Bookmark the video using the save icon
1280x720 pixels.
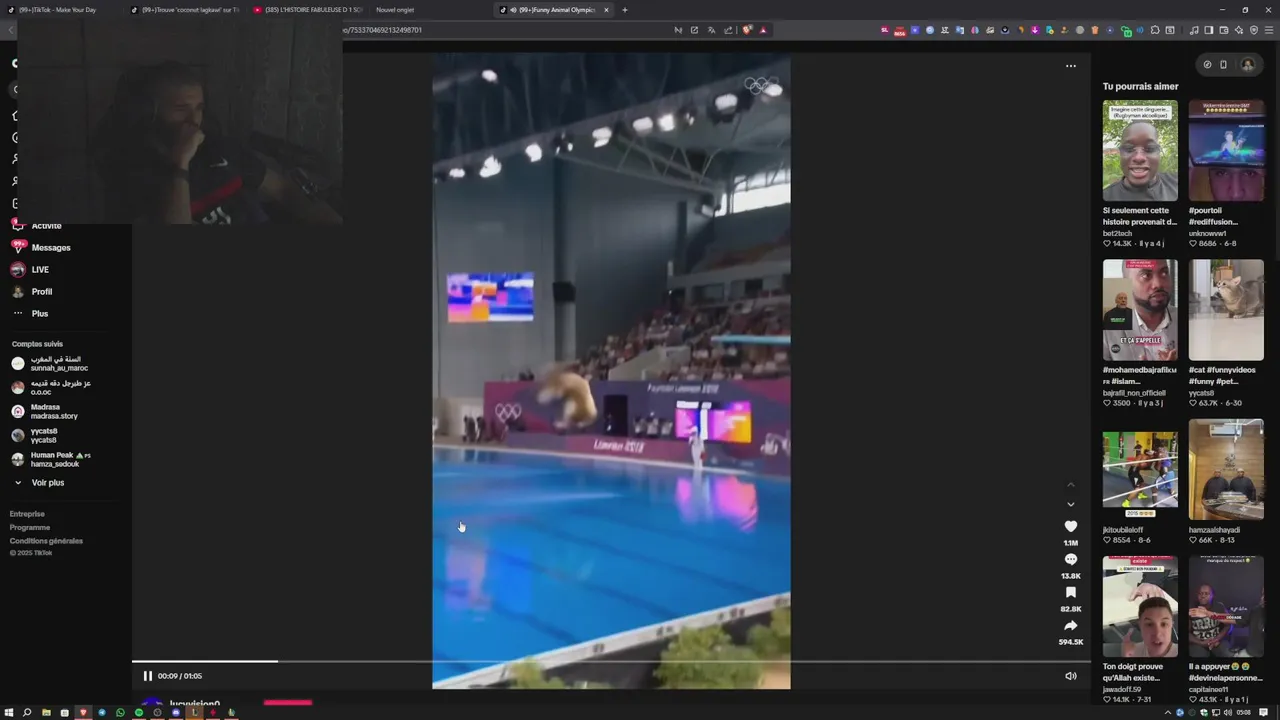(x=1070, y=593)
